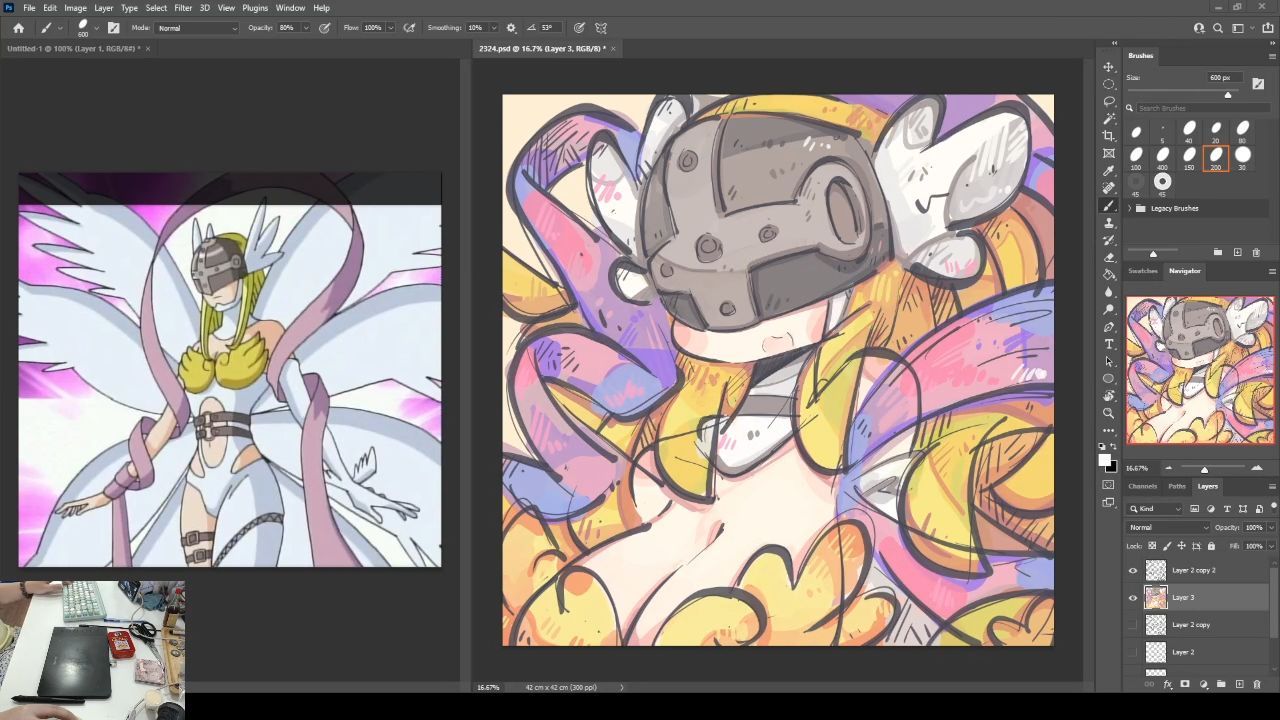Click the brush angle 53° field
This screenshot has height=720, width=1280.
550,28
